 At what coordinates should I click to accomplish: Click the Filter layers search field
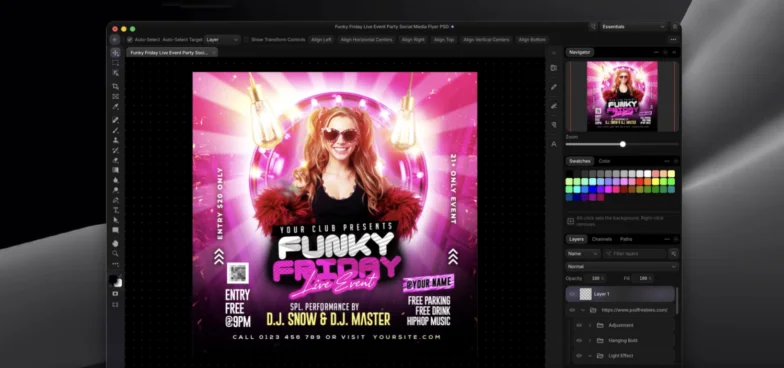click(635, 254)
